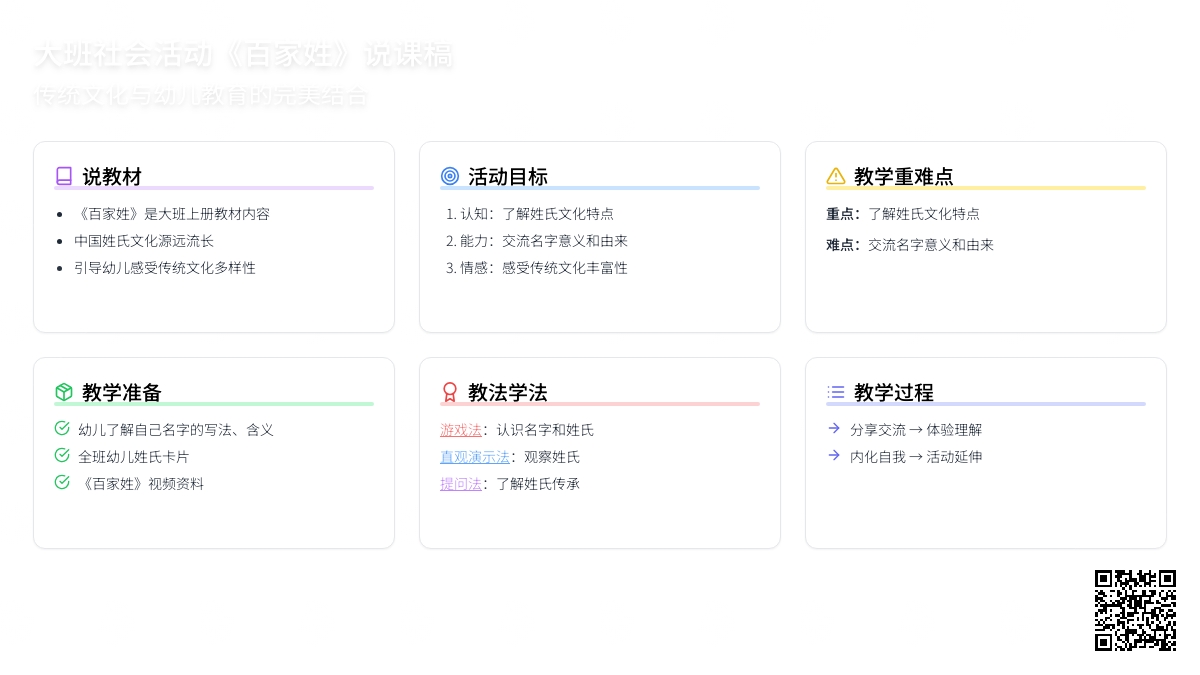Click the warning triangle icon beside 教学重难点
Viewport: 1200px width, 675px height.
click(836, 176)
